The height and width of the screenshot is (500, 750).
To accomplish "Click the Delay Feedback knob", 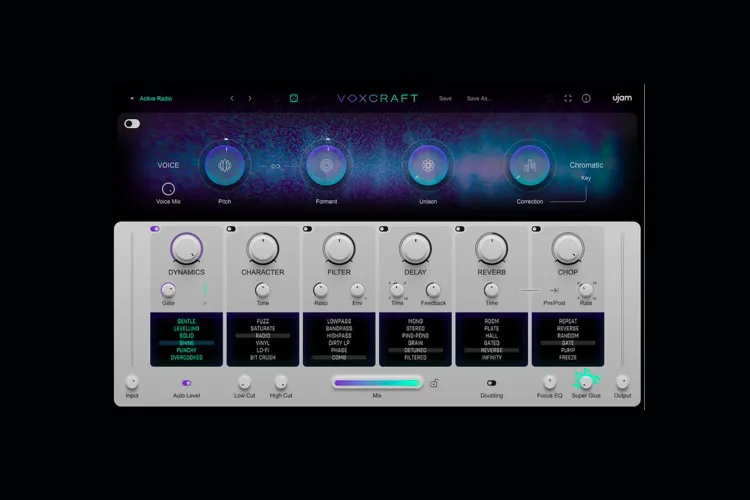I will [433, 290].
